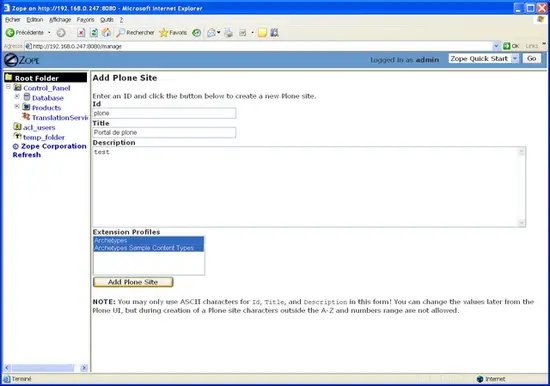This screenshot has height=386, width=550.
Task: Open the Products link
Action: [46, 108]
